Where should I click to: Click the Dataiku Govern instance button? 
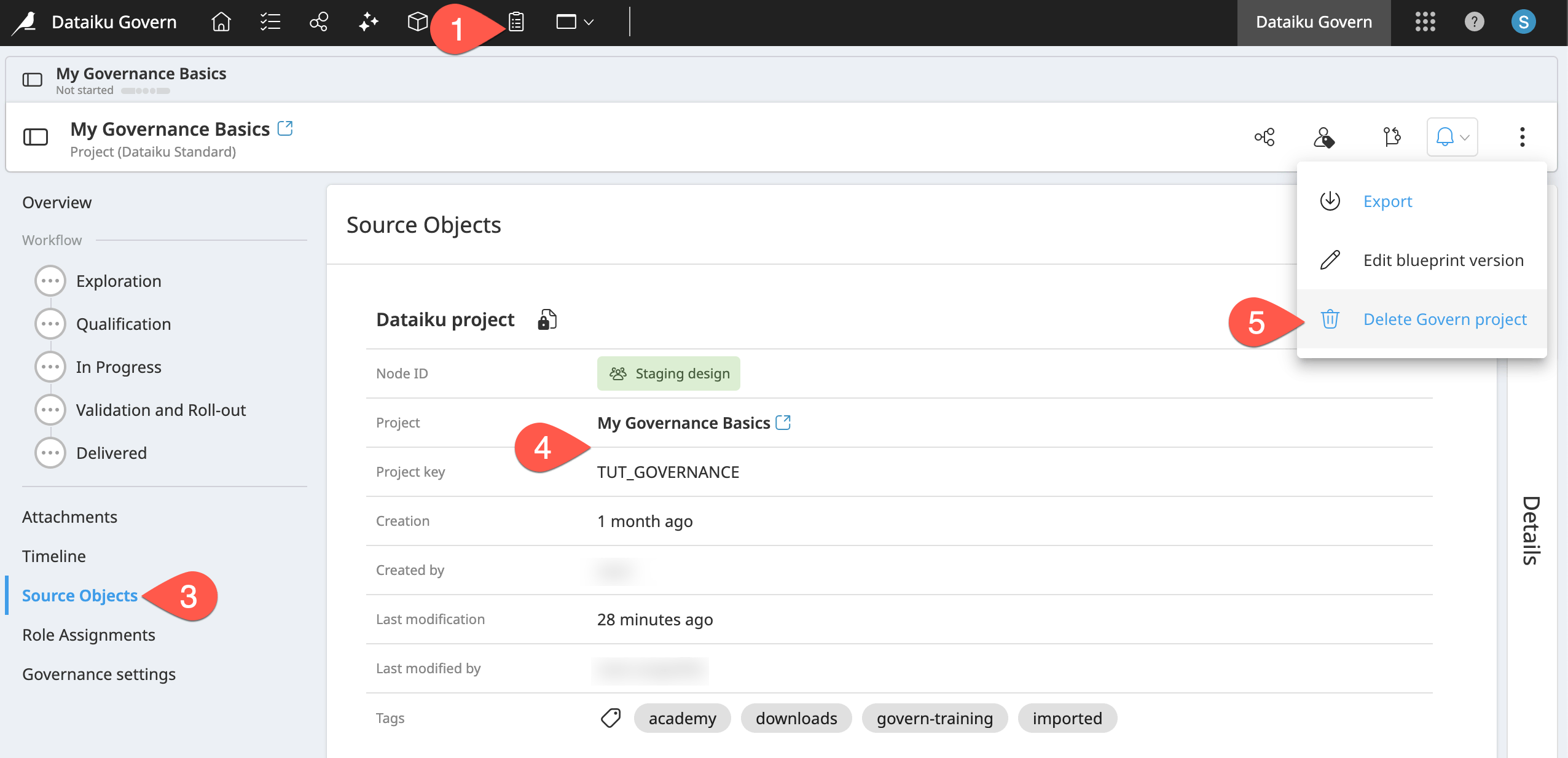(x=1314, y=23)
